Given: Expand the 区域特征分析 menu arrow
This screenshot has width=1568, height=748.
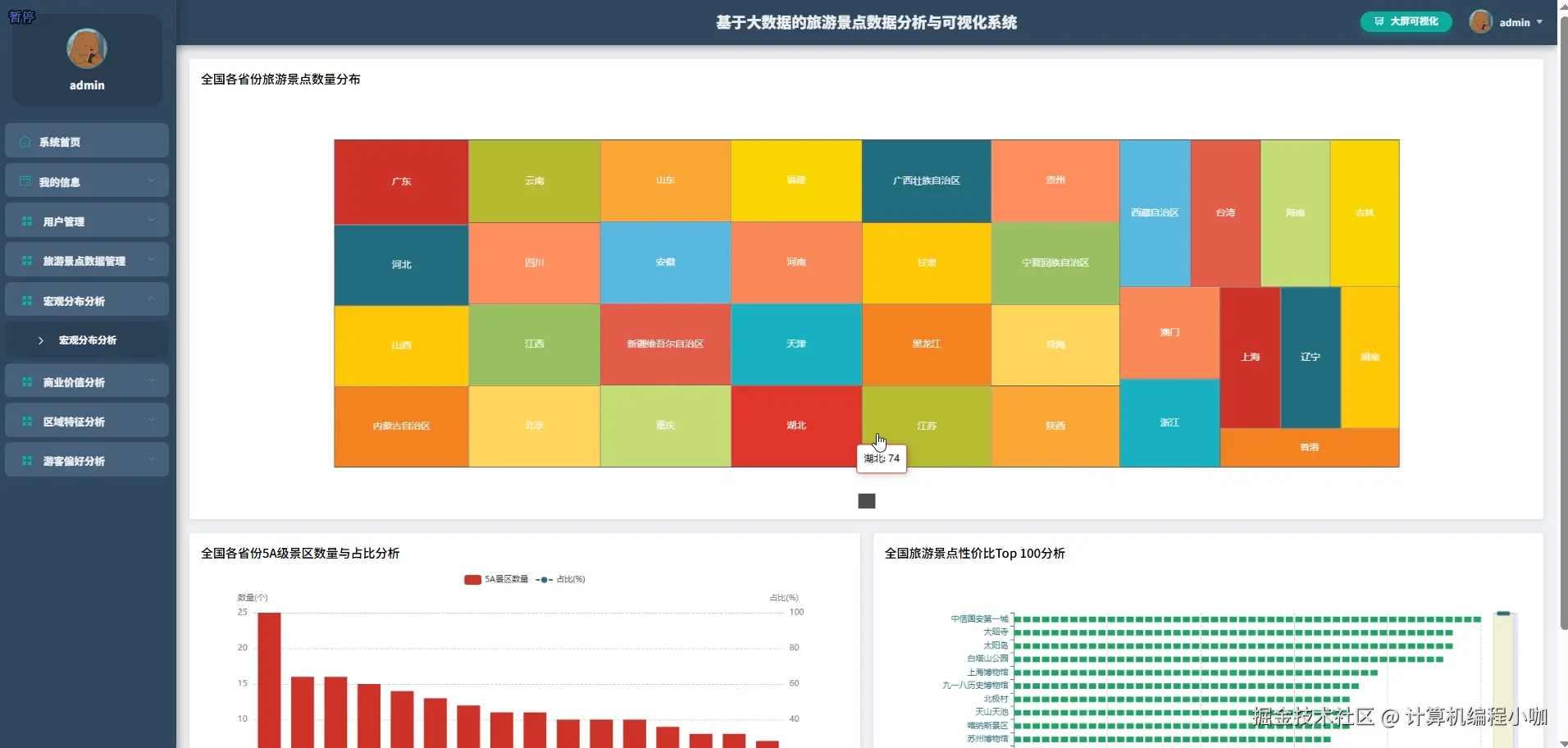Looking at the screenshot, I should 151,420.
